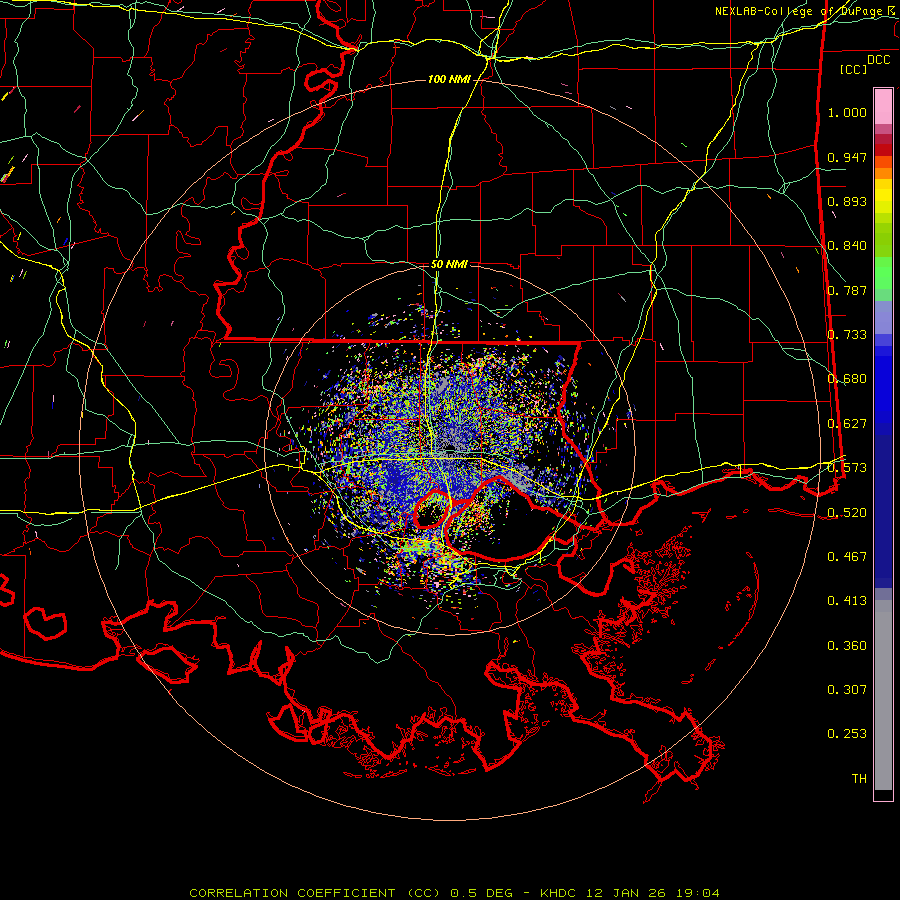The image size is (900, 900).
Task: Click the NEXLAB-College of DuPage credit text
Action: [x=806, y=11]
